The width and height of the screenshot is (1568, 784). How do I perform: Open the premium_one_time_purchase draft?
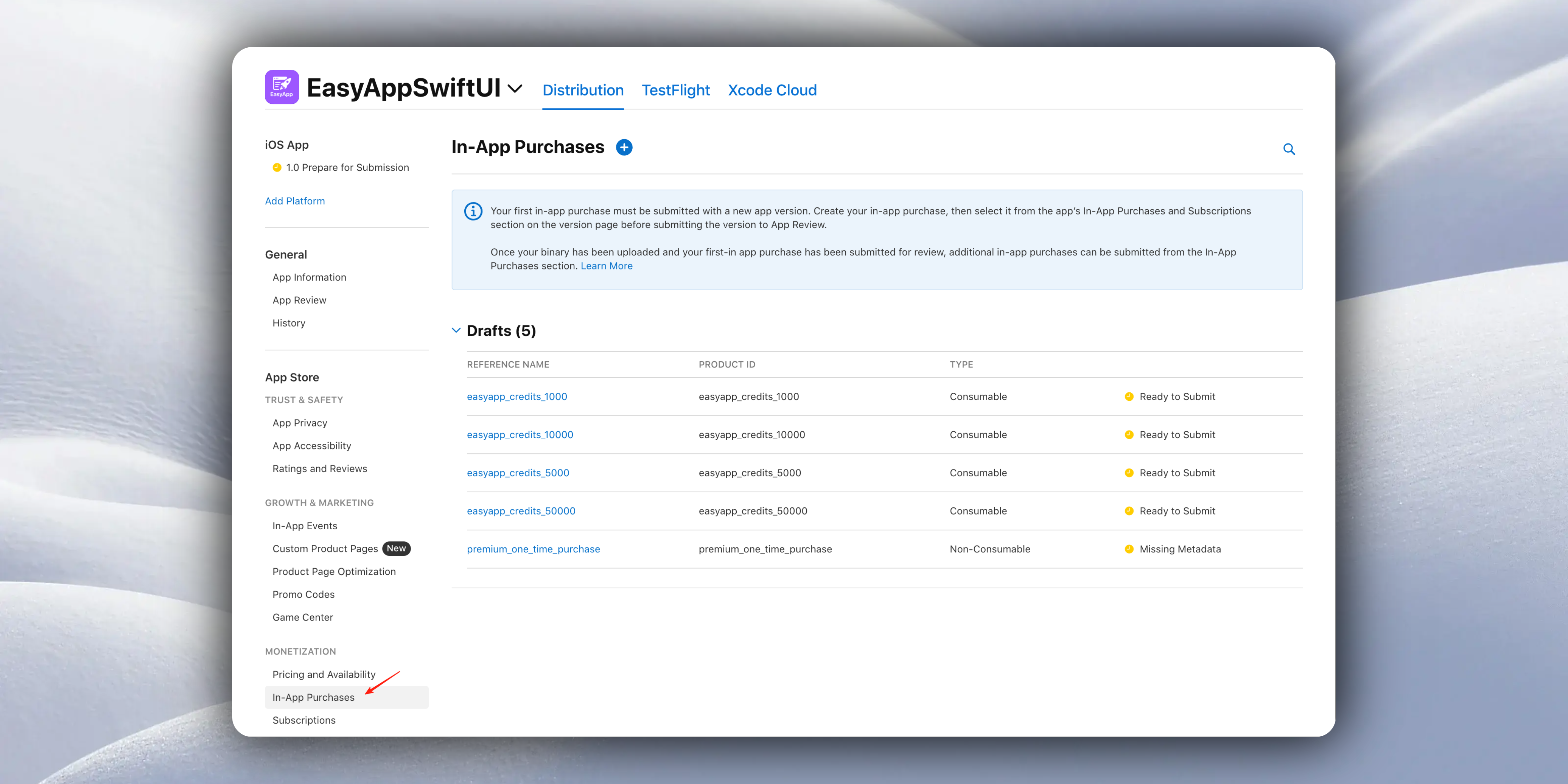point(533,549)
